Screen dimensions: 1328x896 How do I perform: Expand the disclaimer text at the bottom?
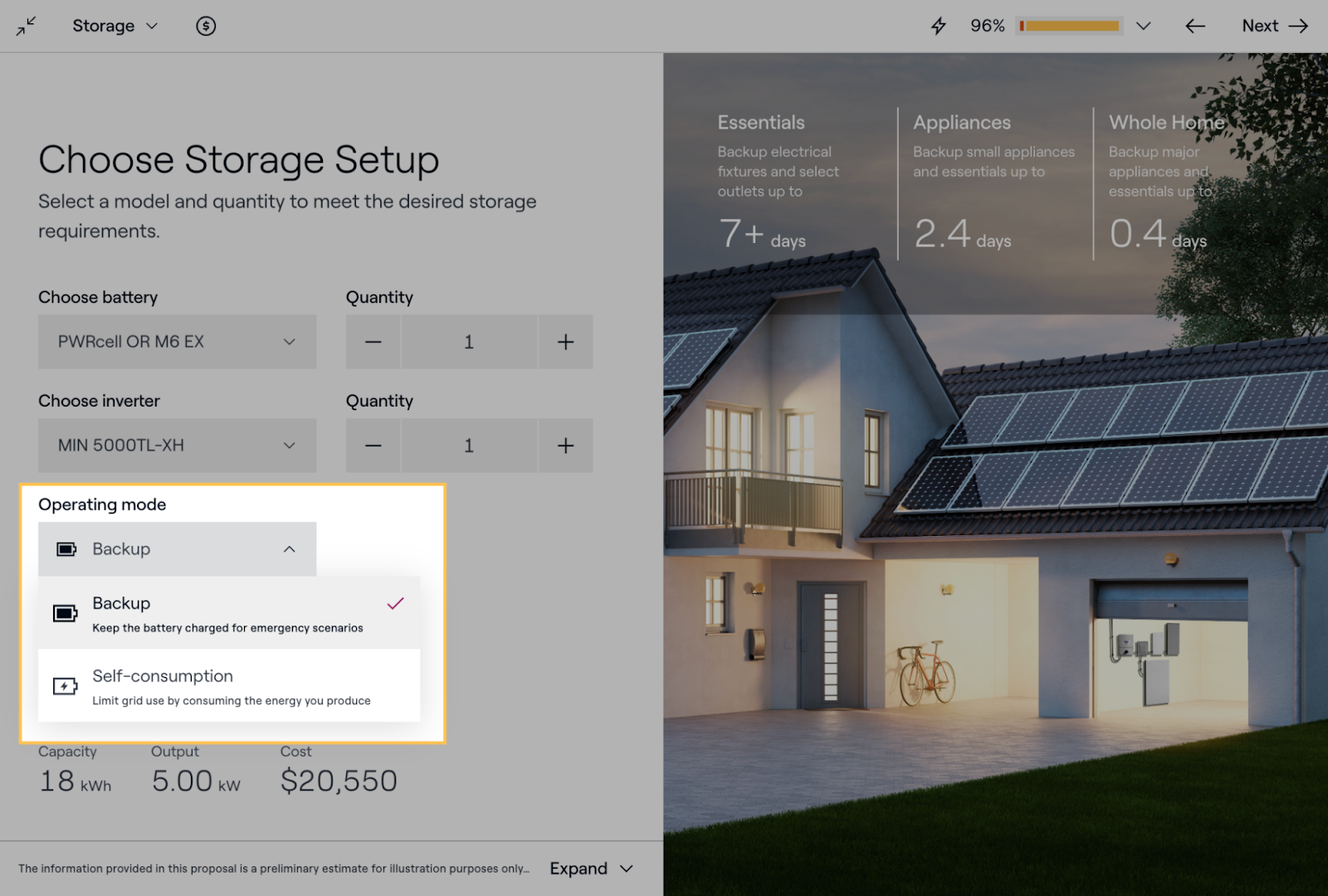[x=591, y=868]
